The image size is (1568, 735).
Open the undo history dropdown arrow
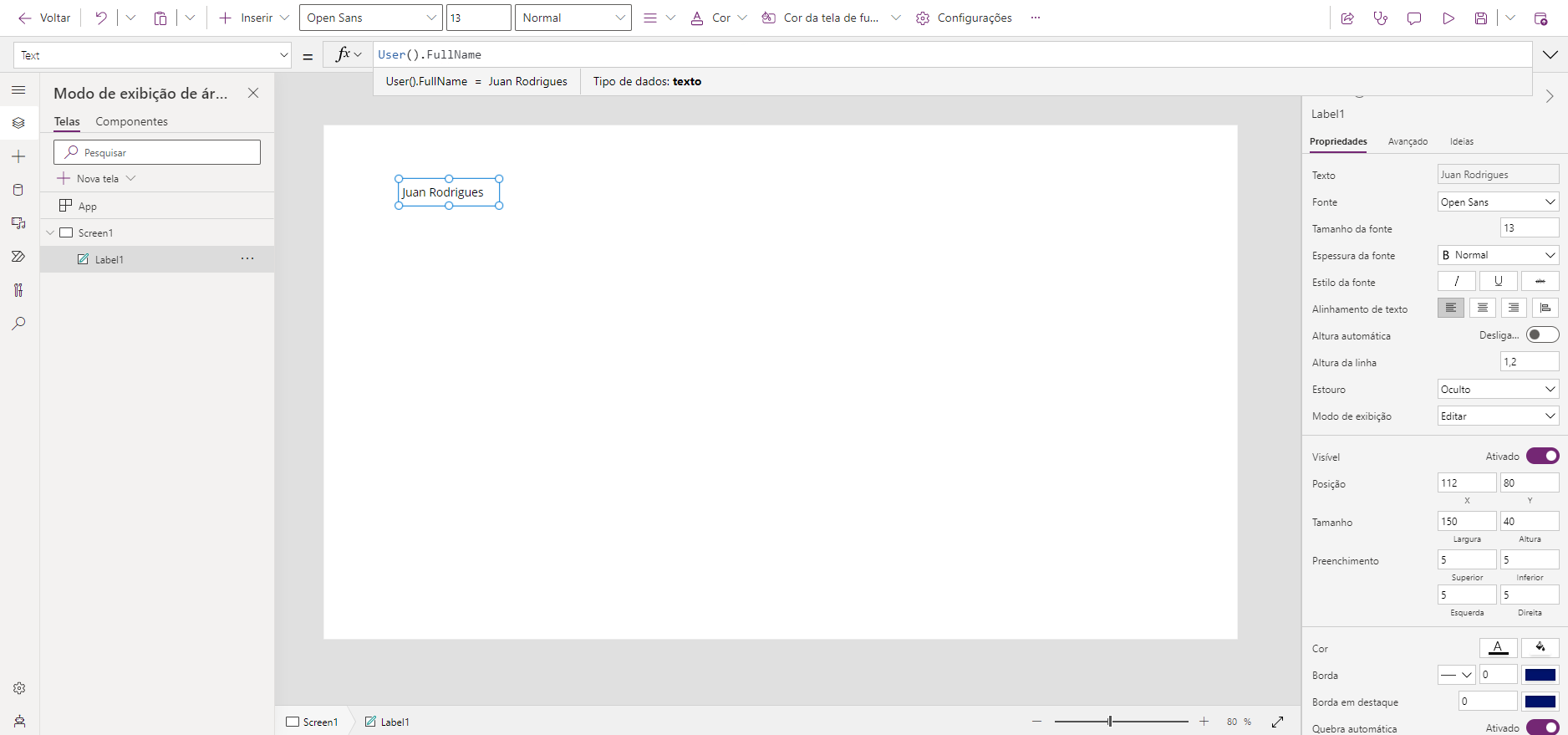[x=130, y=18]
